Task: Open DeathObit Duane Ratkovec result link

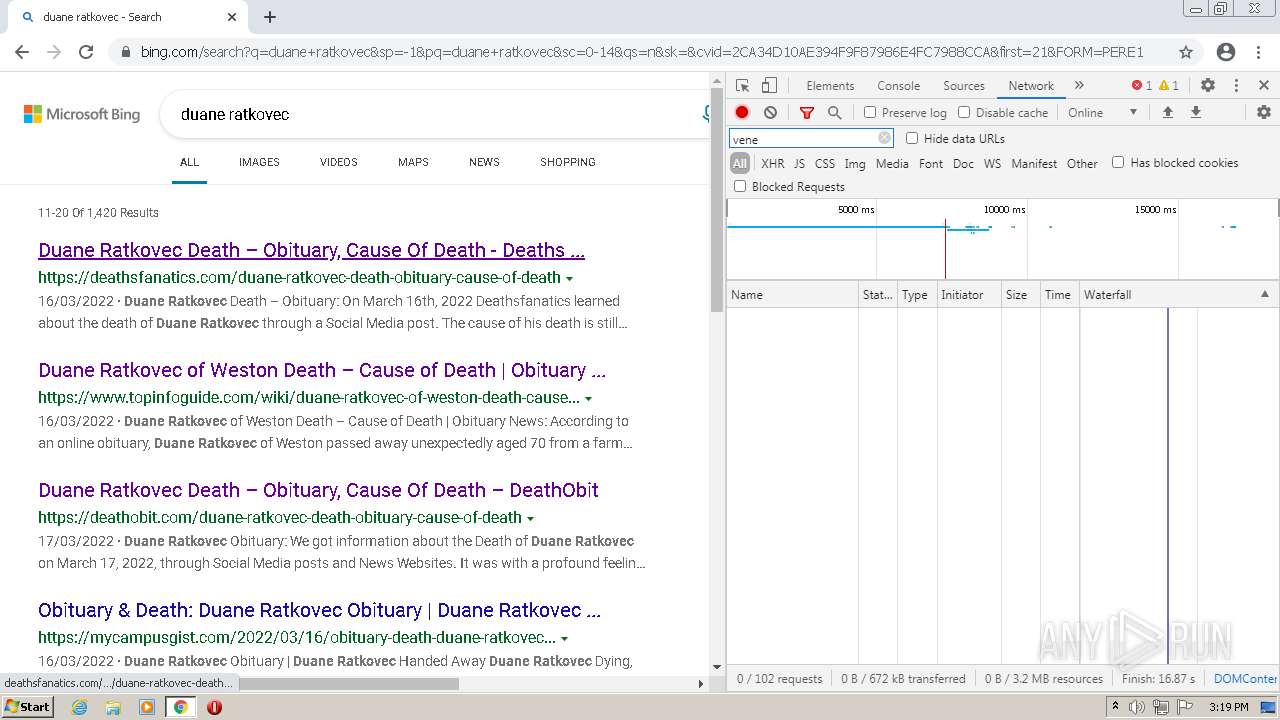Action: click(x=318, y=490)
